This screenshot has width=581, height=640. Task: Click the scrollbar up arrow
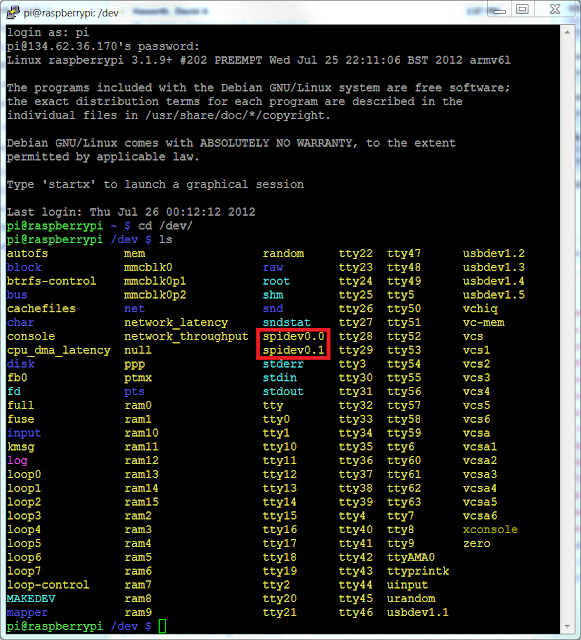pos(567,32)
